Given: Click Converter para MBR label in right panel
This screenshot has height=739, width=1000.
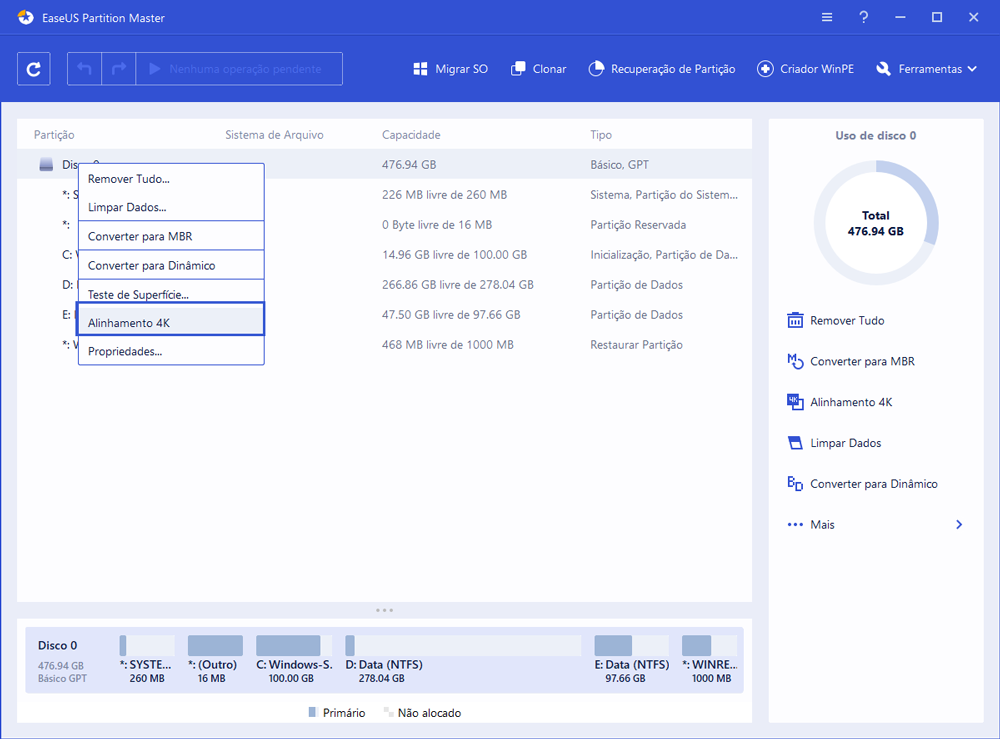Looking at the screenshot, I should 862,362.
